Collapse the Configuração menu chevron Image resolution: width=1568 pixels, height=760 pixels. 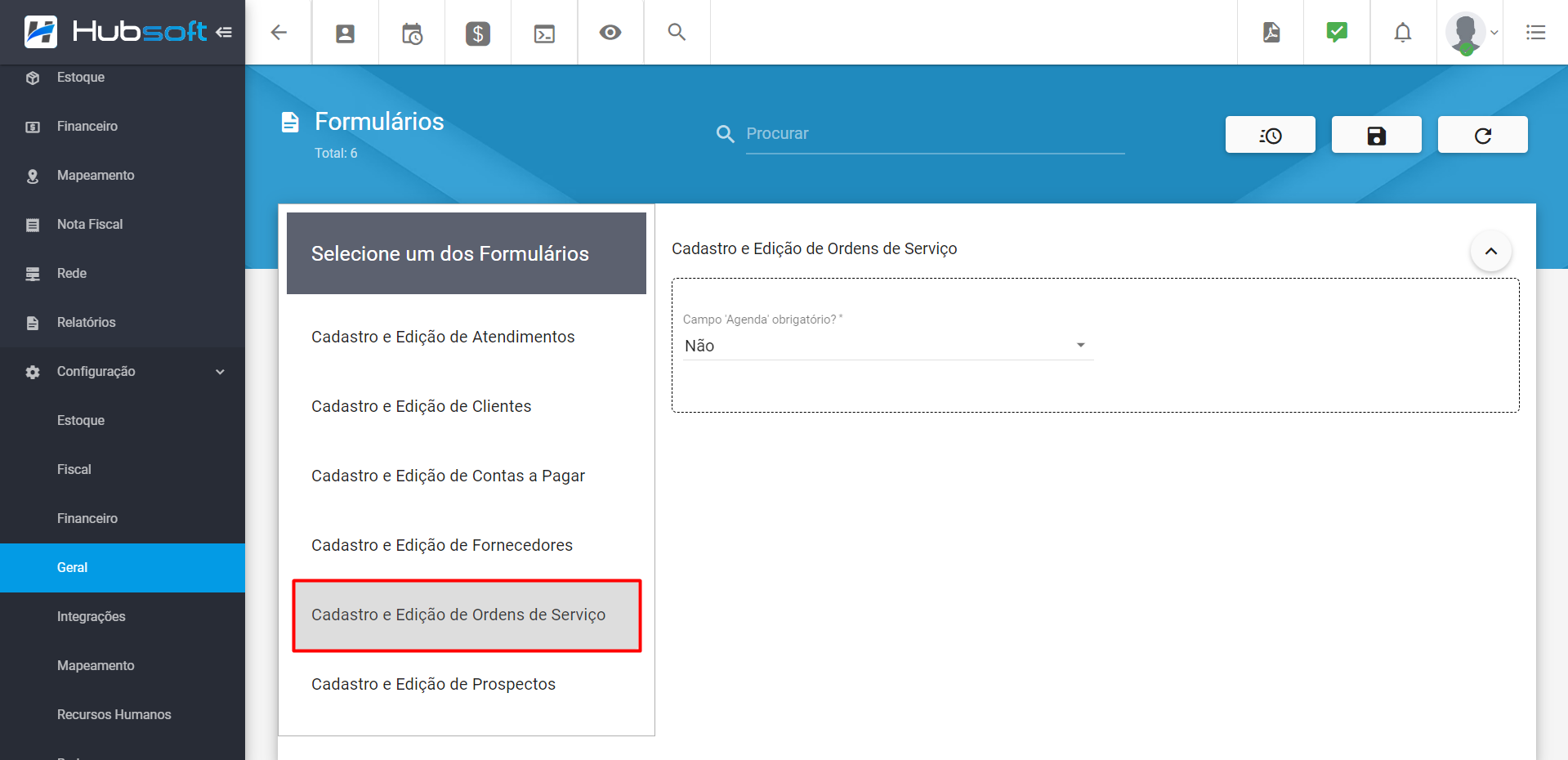pyautogui.click(x=220, y=372)
